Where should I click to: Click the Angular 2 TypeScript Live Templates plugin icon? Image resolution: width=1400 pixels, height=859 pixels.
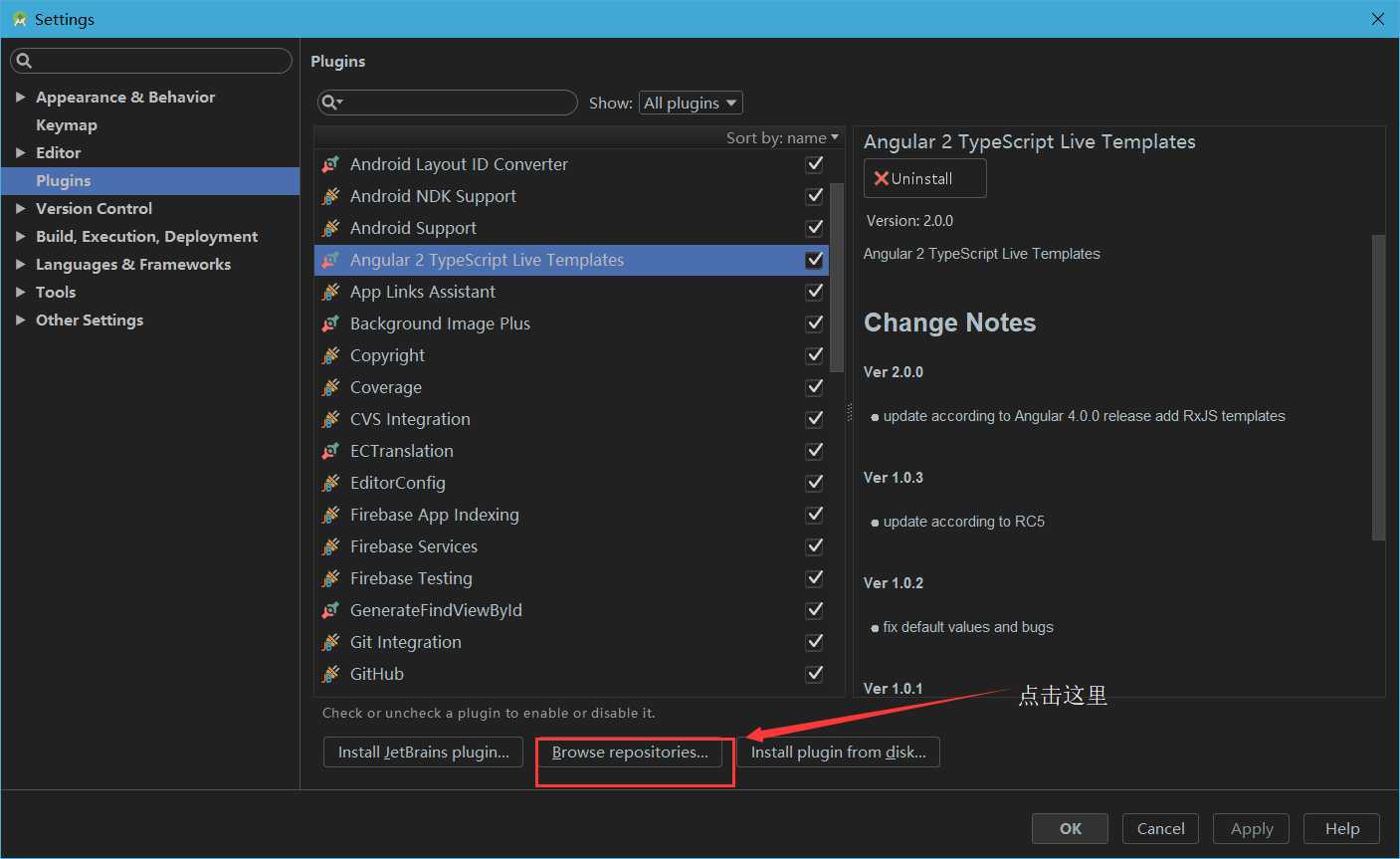[x=331, y=260]
